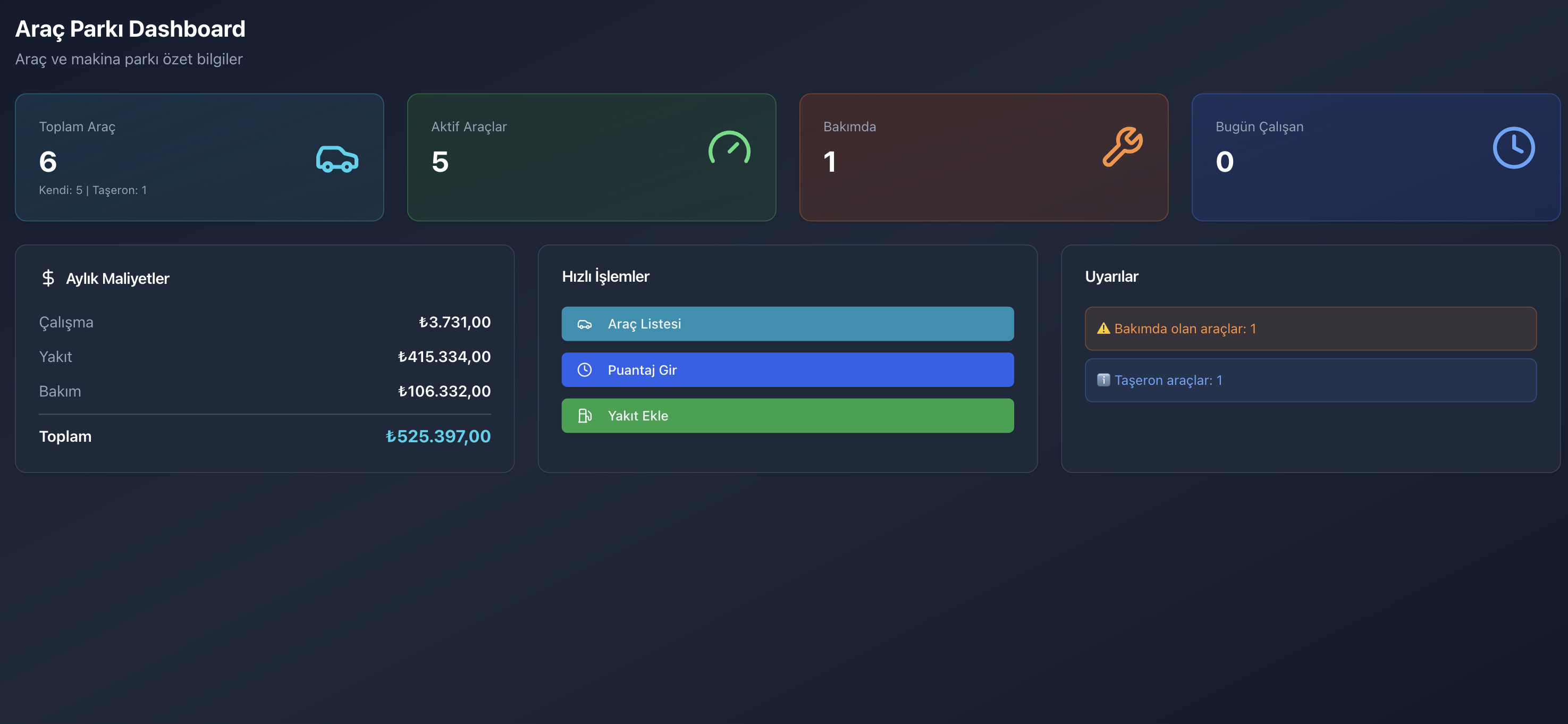Click the speedometer icon in Aktif Araçlar card

[729, 148]
